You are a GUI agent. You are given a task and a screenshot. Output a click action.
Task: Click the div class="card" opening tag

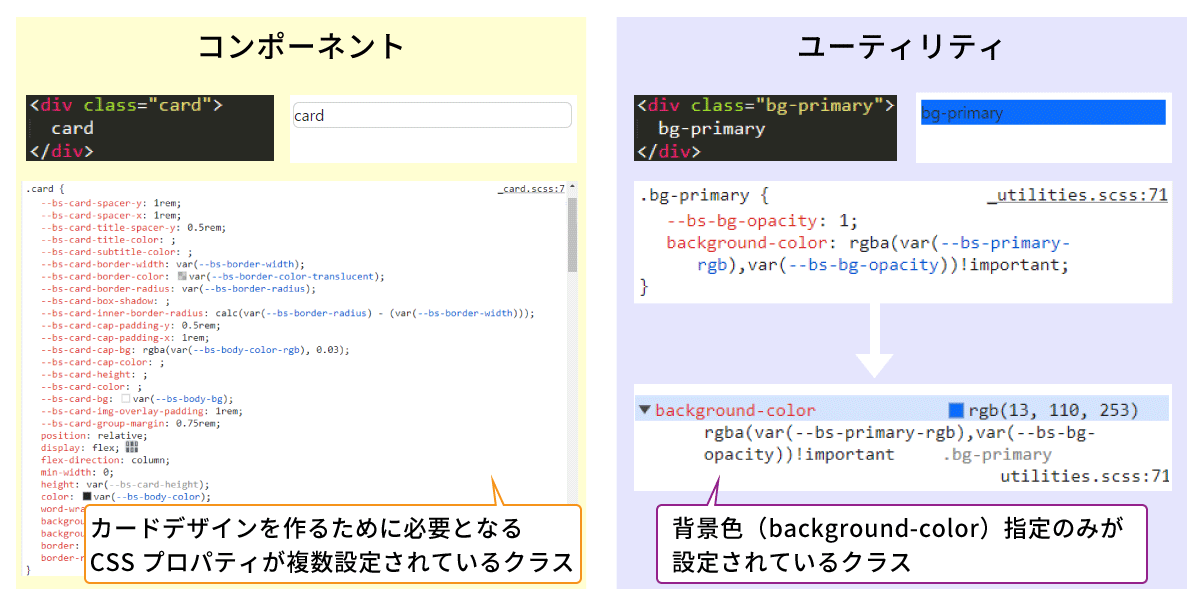(x=125, y=104)
